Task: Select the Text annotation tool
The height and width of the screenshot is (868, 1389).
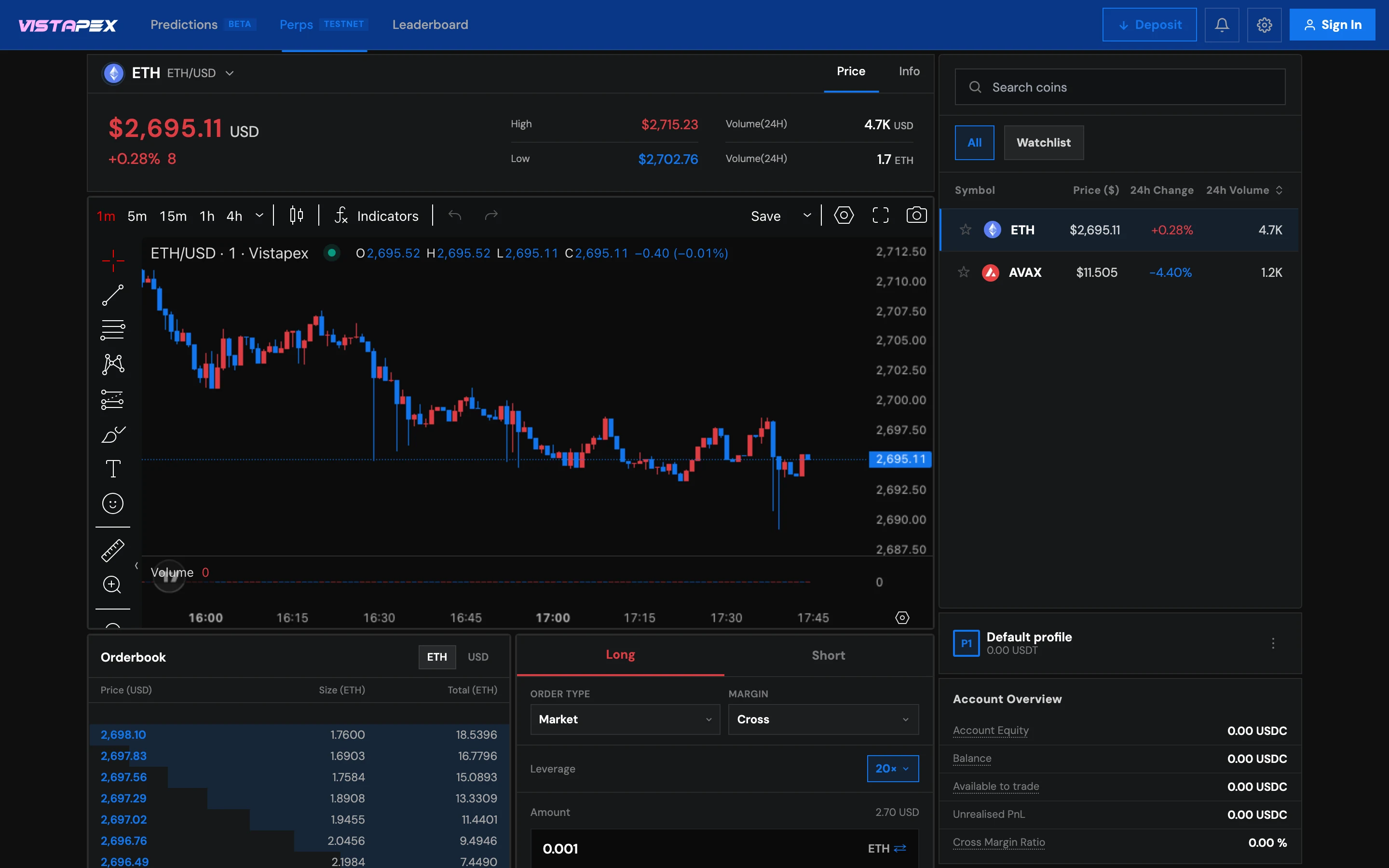Action: (x=113, y=469)
